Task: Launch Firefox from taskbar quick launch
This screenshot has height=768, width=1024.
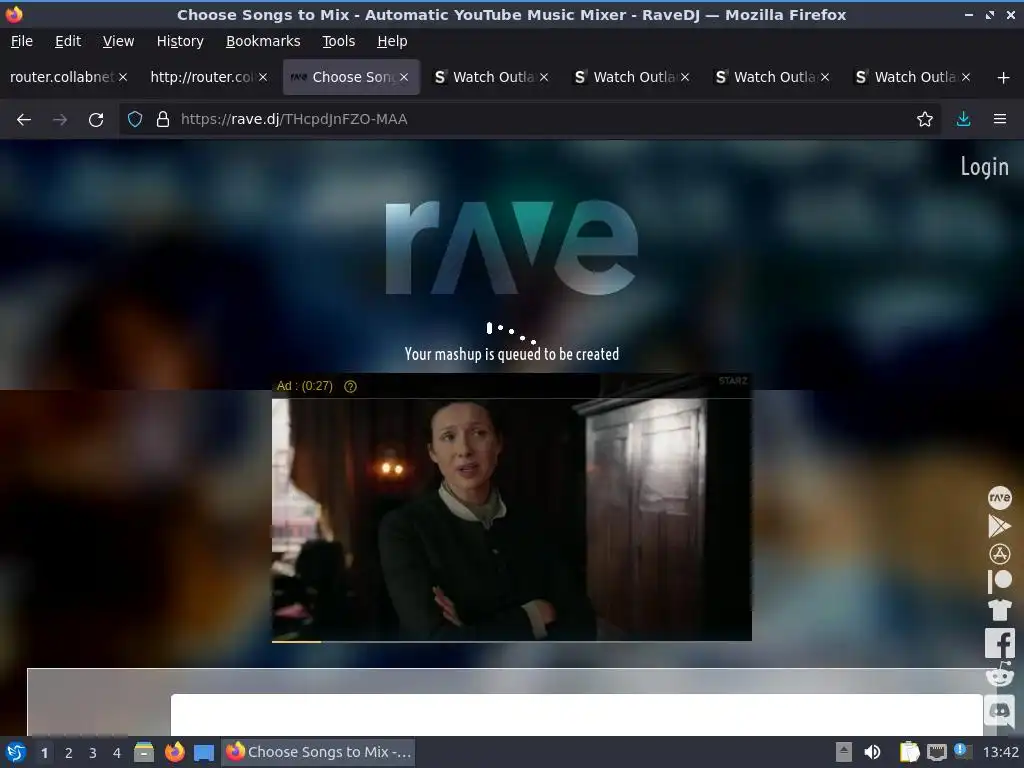Action: pyautogui.click(x=174, y=752)
